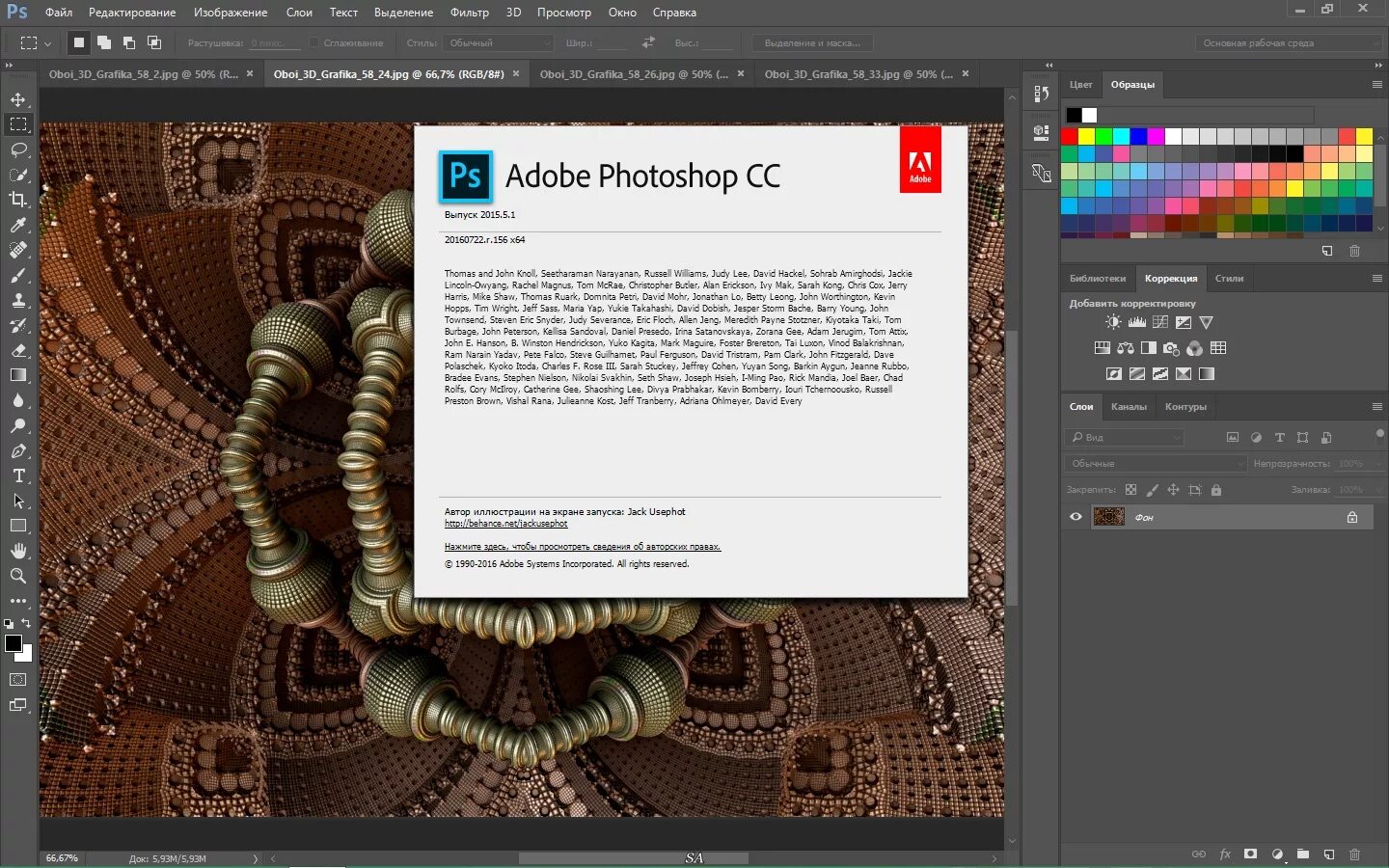Open the Фильтр menu
The width and height of the screenshot is (1389, 868).
point(470,13)
